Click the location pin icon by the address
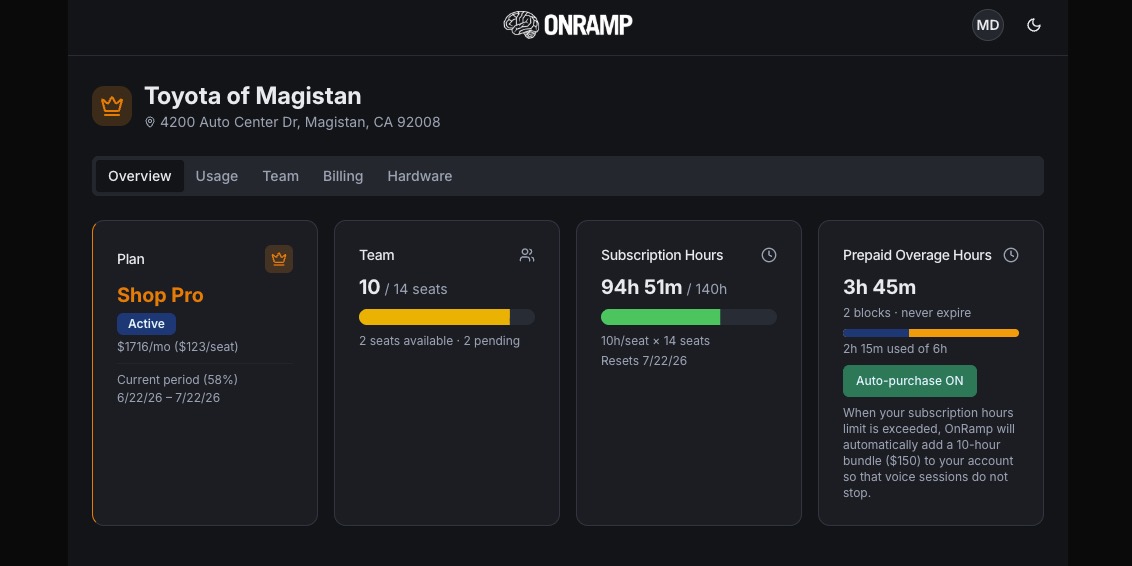This screenshot has width=1132, height=566. [x=150, y=122]
